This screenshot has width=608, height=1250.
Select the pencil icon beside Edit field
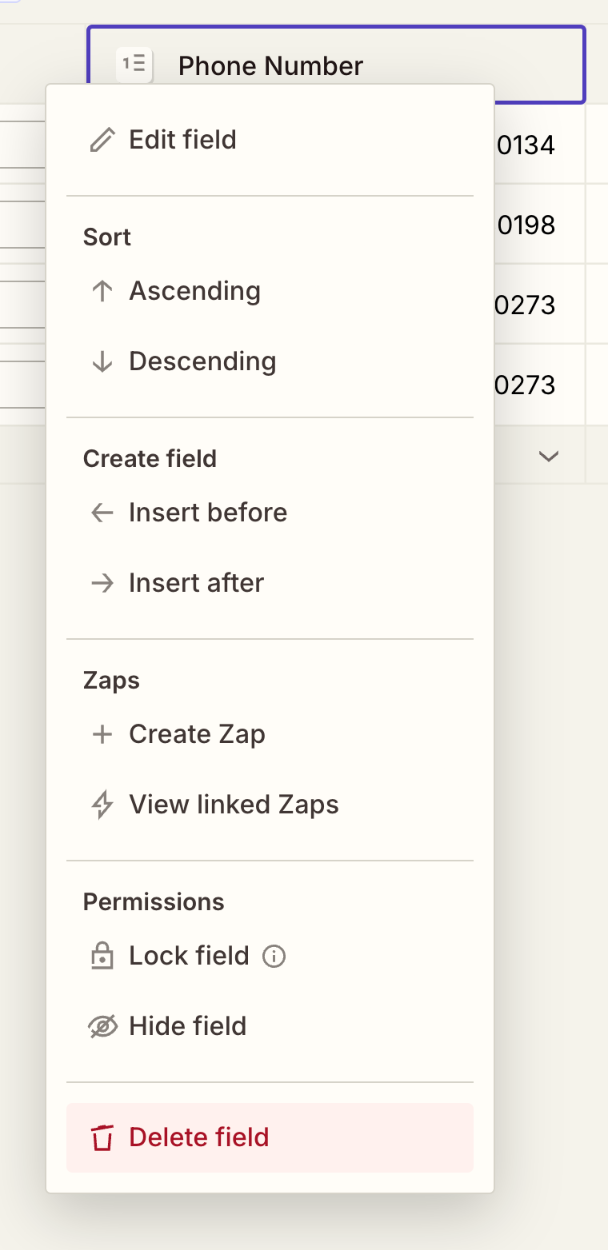[101, 140]
